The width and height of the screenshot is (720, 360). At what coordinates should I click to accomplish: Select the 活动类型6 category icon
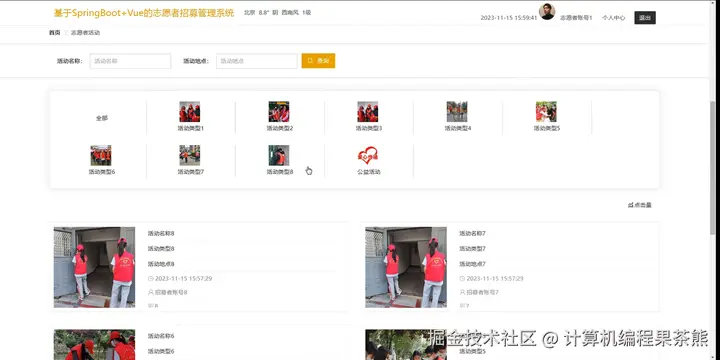(x=101, y=155)
